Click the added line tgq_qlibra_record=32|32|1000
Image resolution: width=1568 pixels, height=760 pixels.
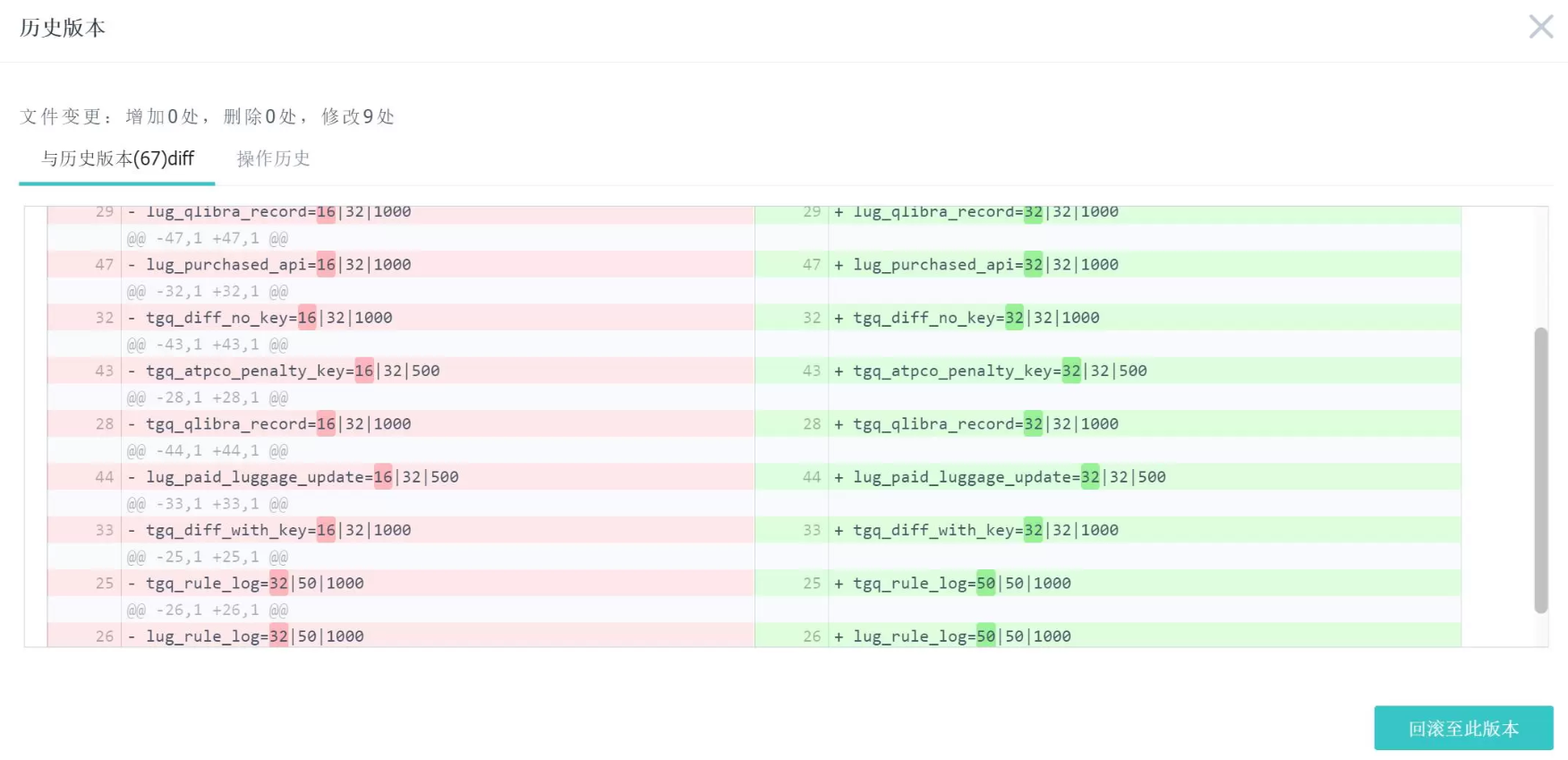[x=1108, y=423]
